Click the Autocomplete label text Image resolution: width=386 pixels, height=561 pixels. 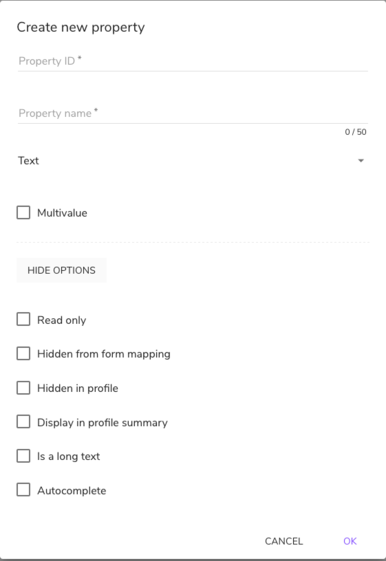click(72, 491)
